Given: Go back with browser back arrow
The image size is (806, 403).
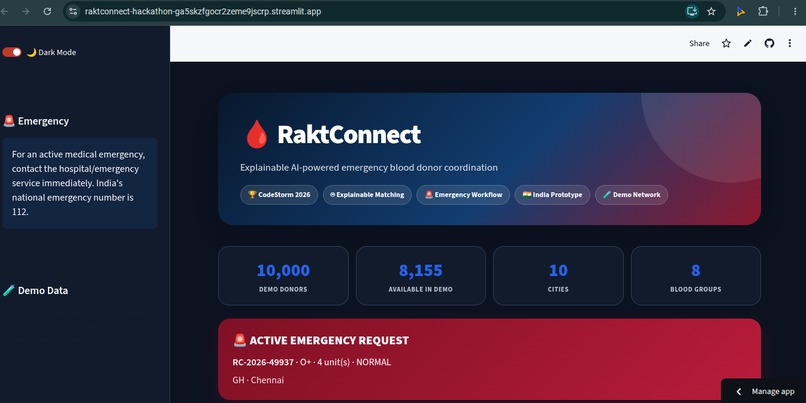Looking at the screenshot, I should (x=5, y=11).
